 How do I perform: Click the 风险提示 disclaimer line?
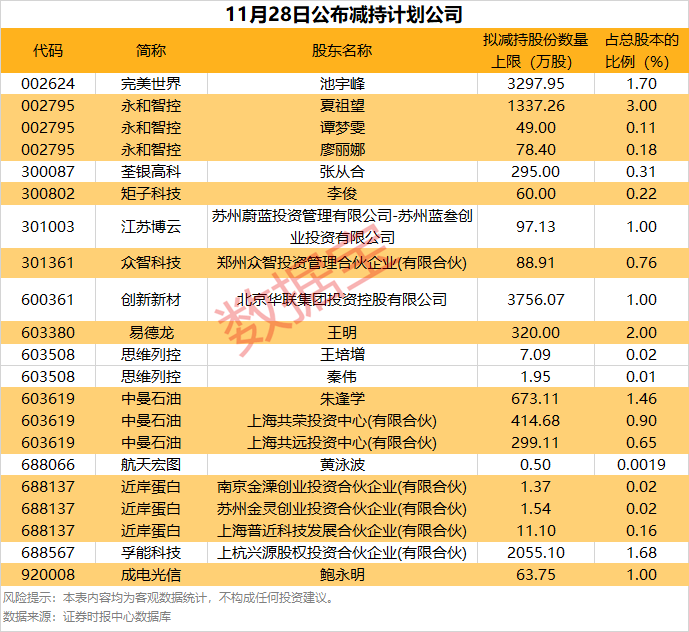[x=169, y=598]
